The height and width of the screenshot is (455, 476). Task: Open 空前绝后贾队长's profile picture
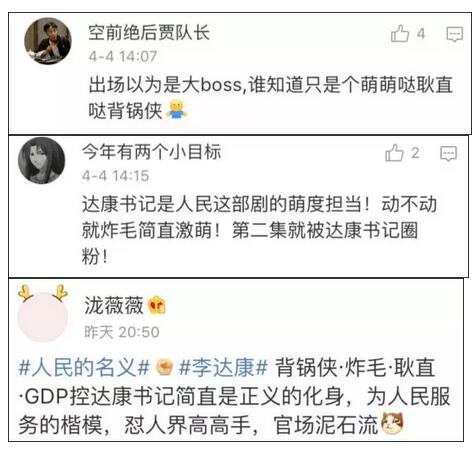[x=48, y=41]
